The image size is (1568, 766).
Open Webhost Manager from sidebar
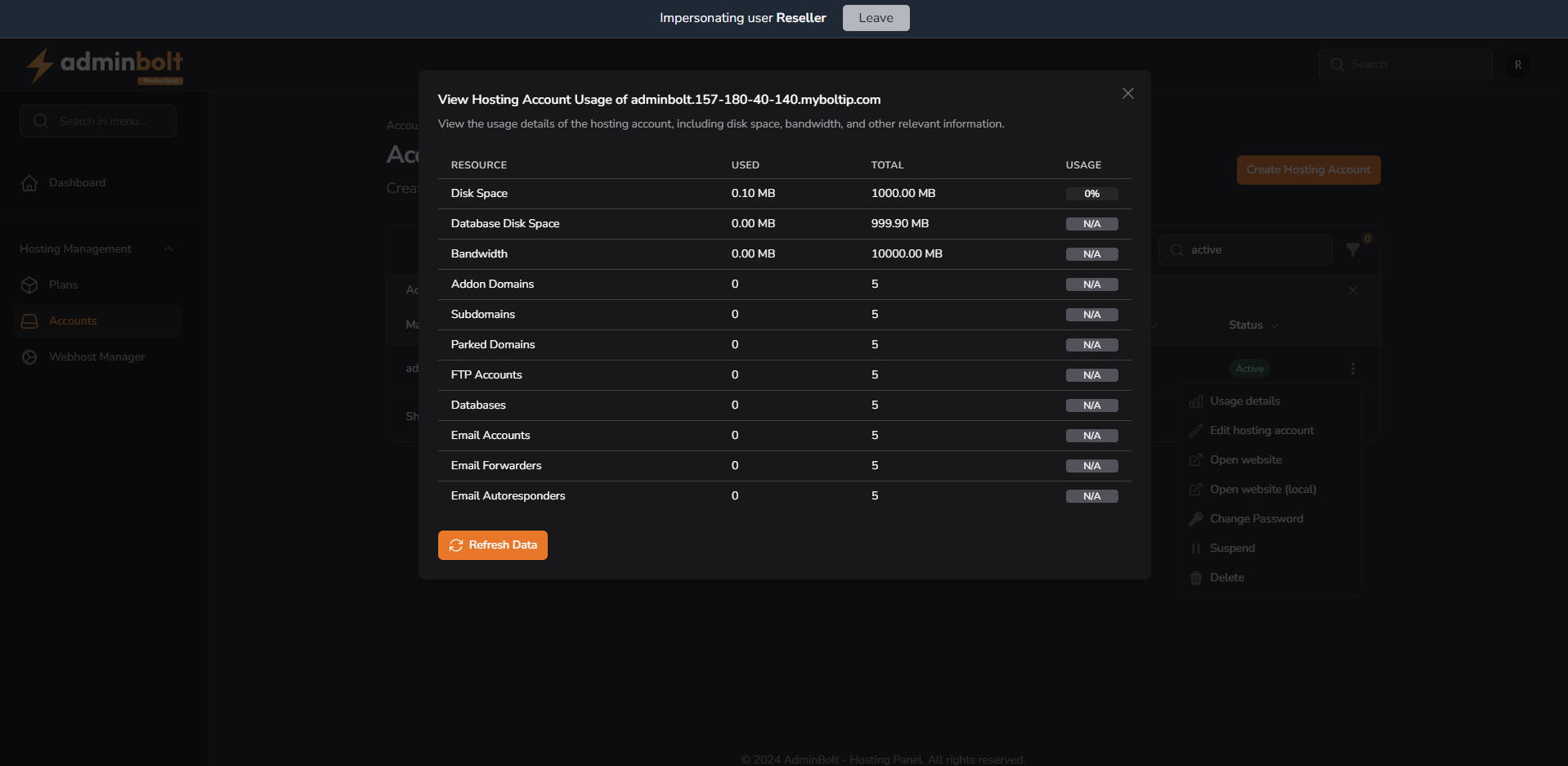coord(96,356)
